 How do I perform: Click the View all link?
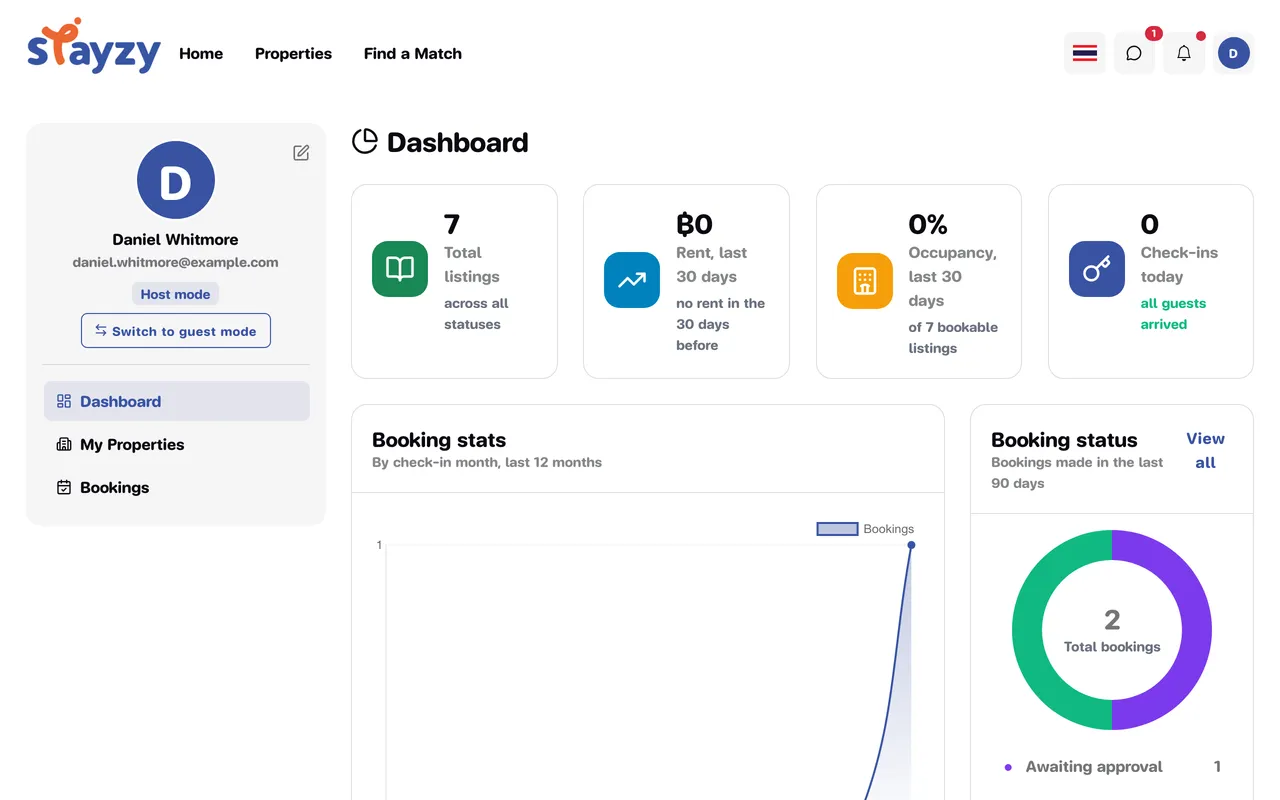click(1205, 451)
